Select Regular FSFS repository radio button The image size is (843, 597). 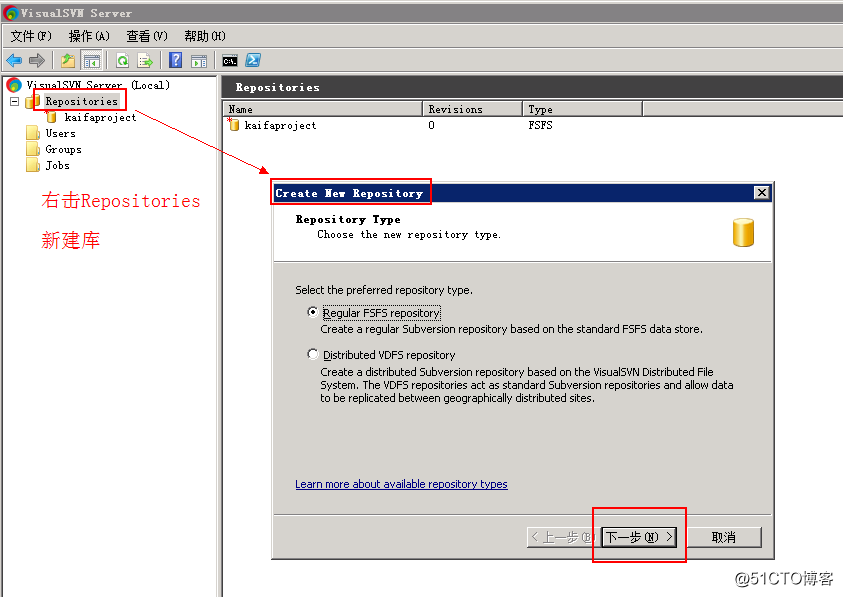point(312,312)
